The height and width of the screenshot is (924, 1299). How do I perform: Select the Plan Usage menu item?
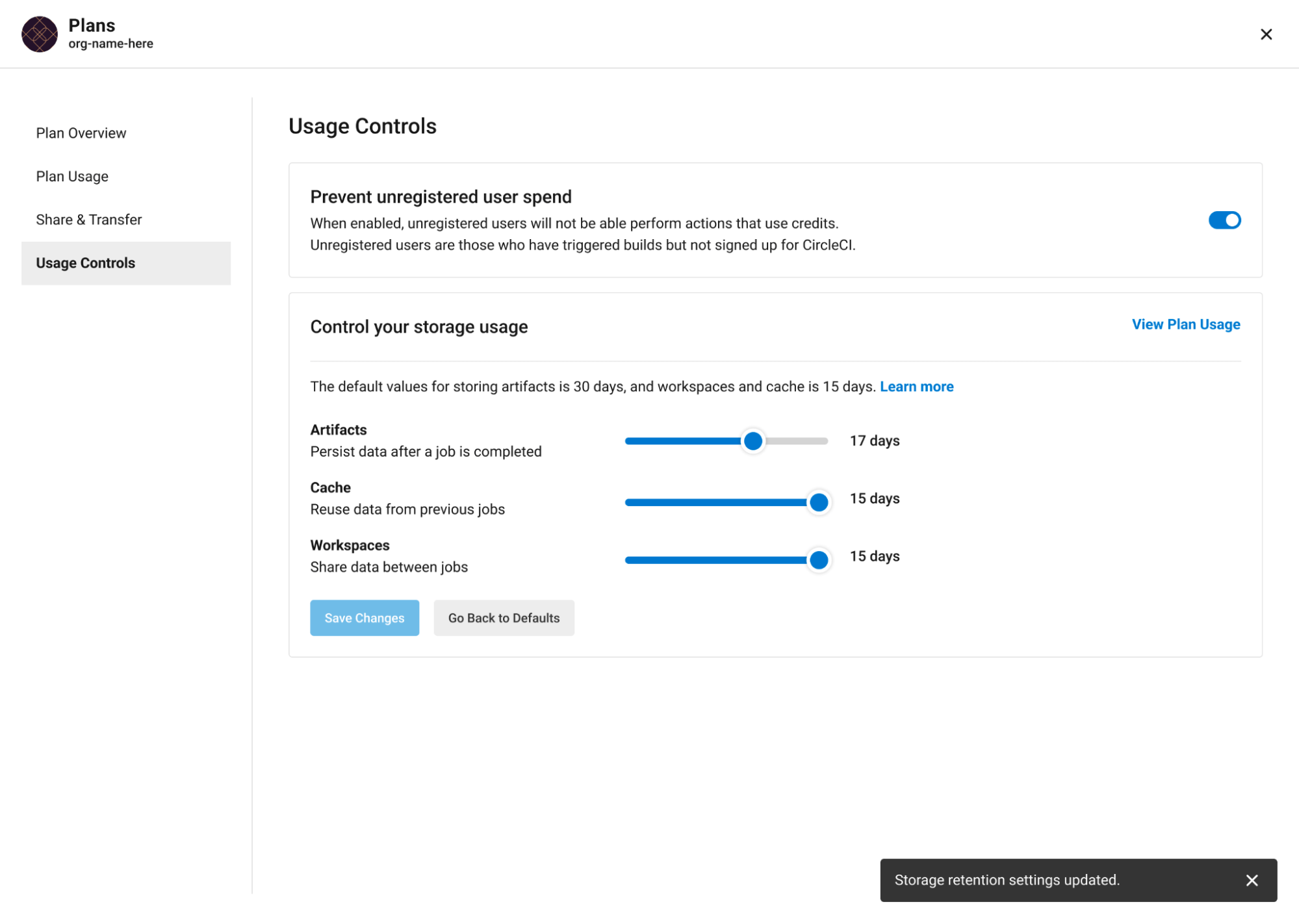tap(71, 176)
